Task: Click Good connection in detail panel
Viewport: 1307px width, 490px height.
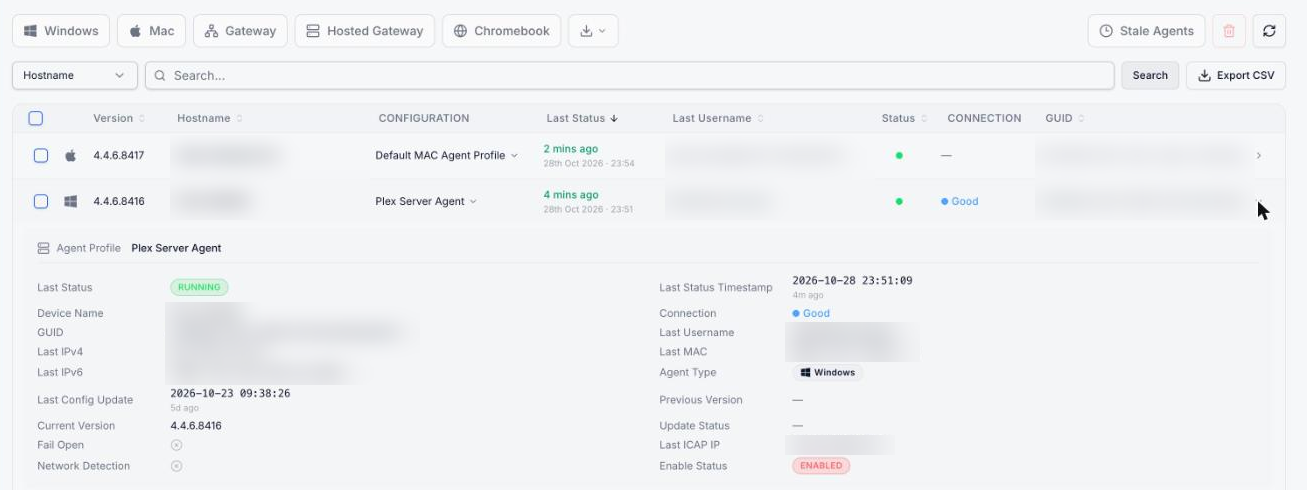Action: [811, 313]
